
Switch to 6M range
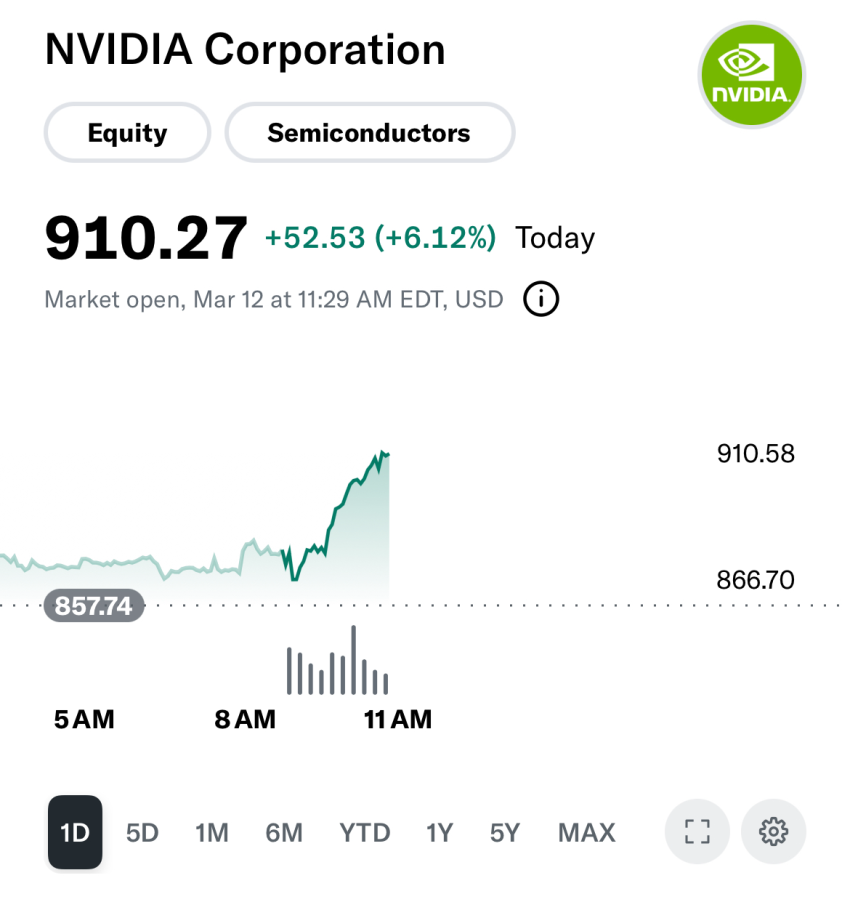(x=284, y=833)
